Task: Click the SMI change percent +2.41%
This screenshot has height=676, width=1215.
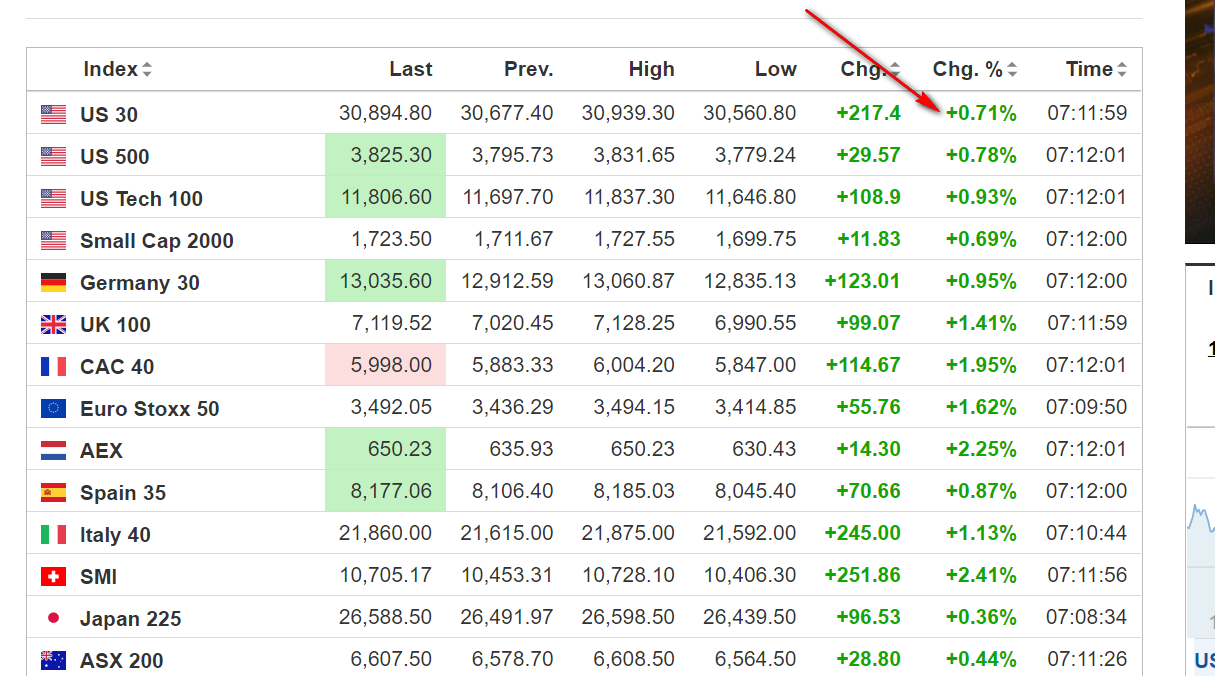Action: pyautogui.click(x=981, y=575)
